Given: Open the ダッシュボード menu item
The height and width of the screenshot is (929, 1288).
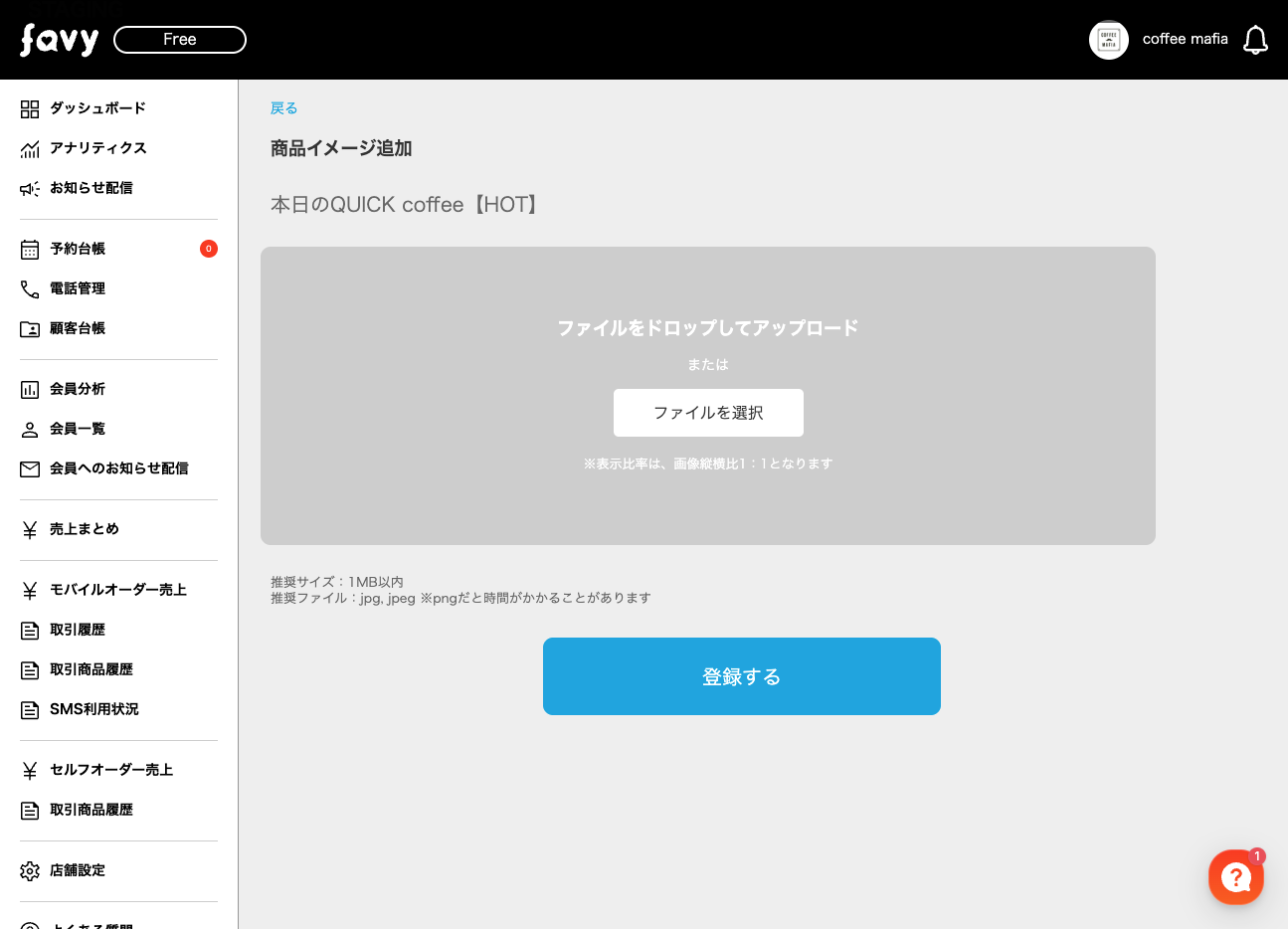Looking at the screenshot, I should (x=97, y=108).
